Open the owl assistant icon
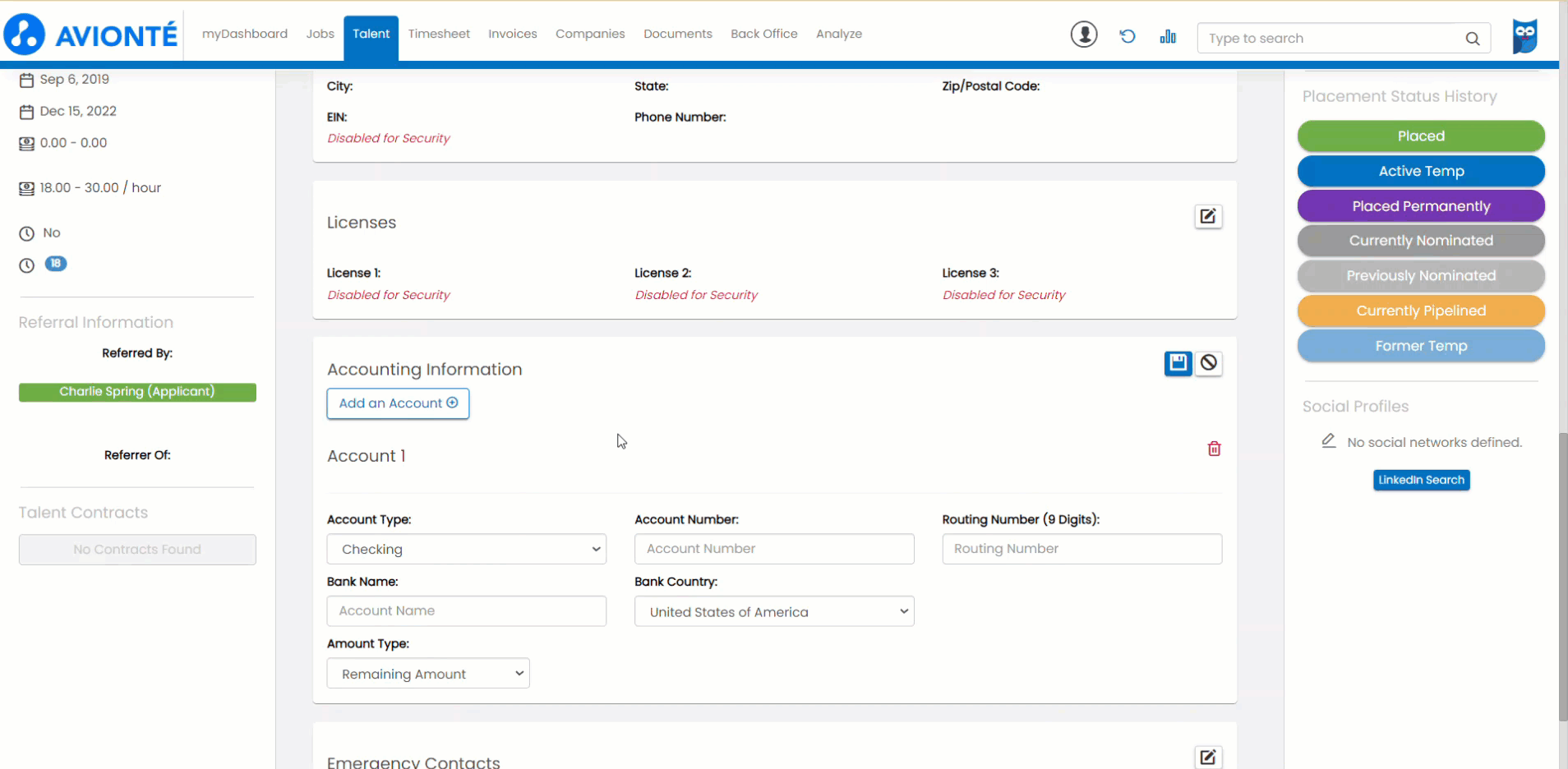 [1525, 36]
